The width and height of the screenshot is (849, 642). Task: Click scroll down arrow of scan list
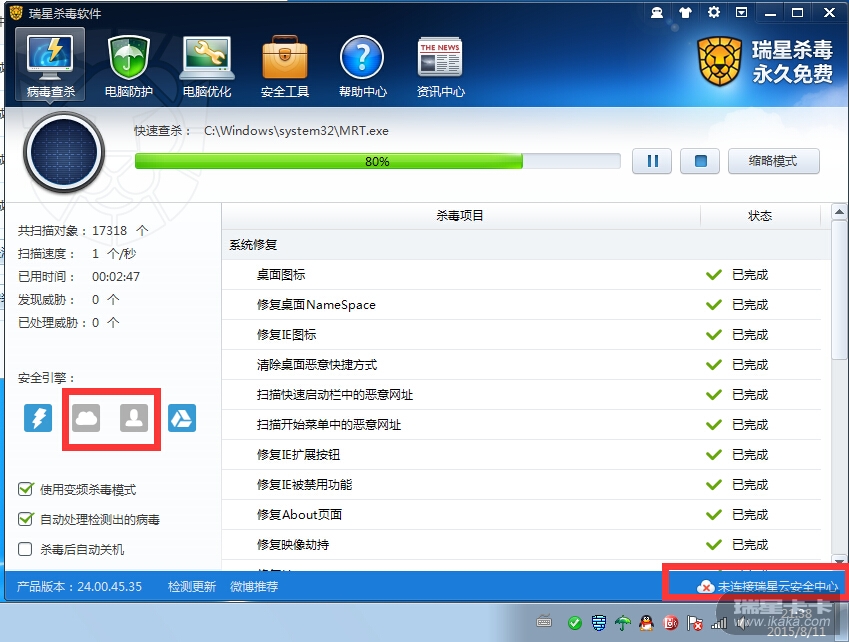839,562
